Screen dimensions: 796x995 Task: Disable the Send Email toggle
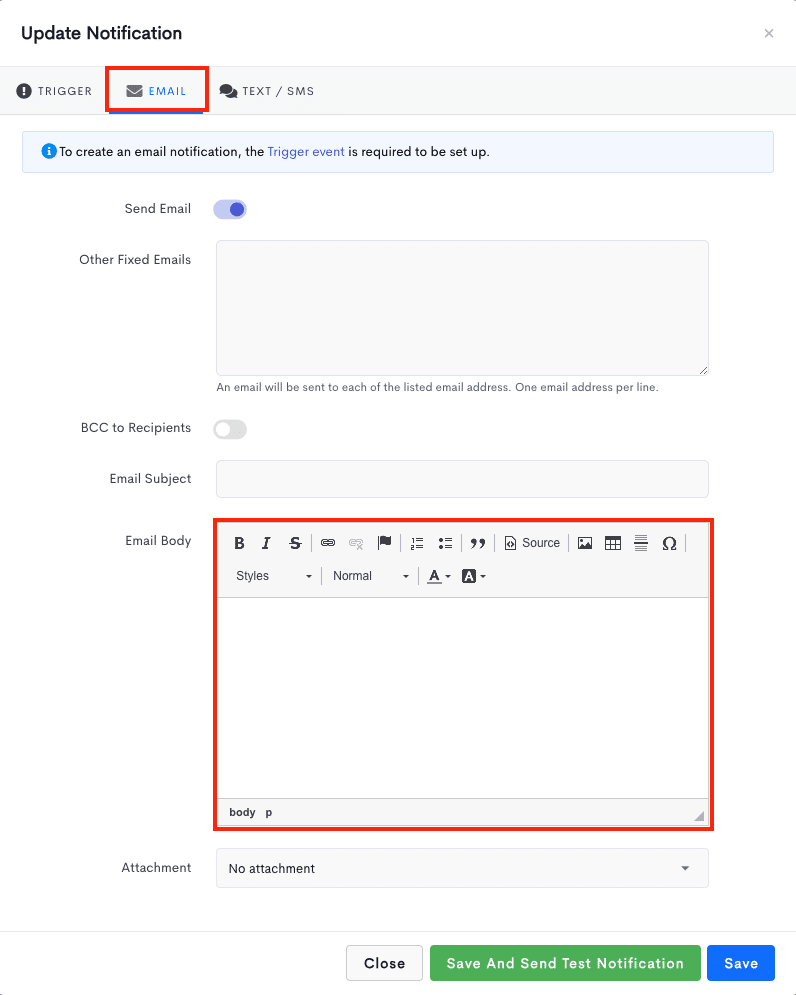[x=230, y=209]
